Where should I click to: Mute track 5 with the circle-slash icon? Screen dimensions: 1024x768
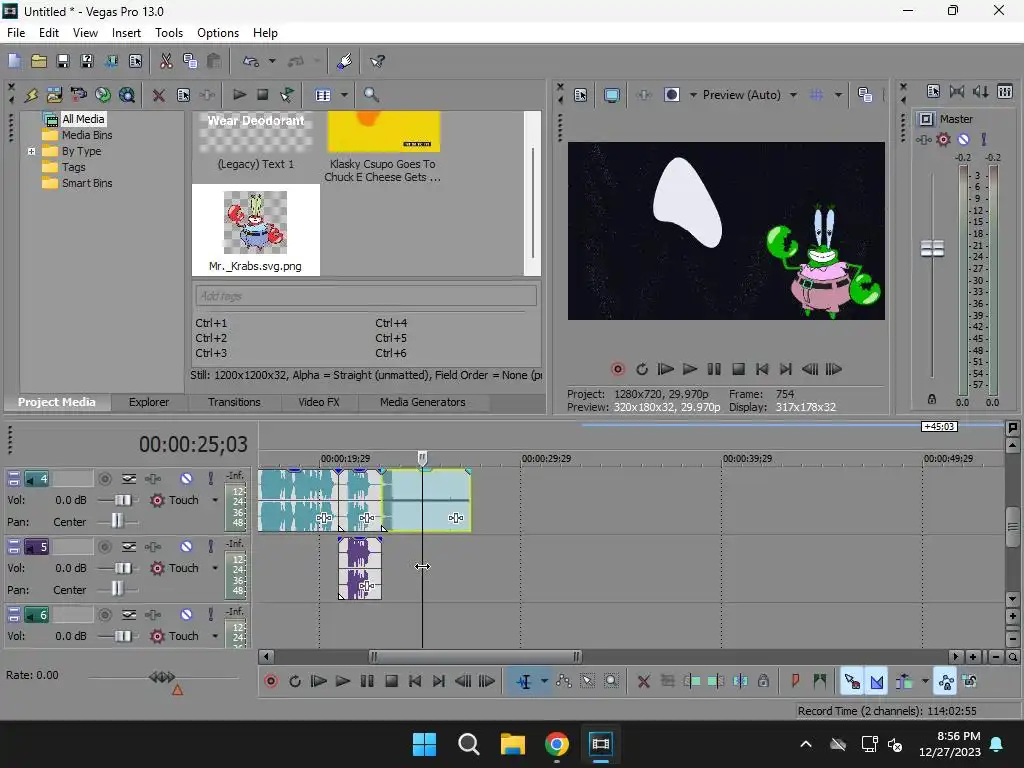(x=186, y=547)
